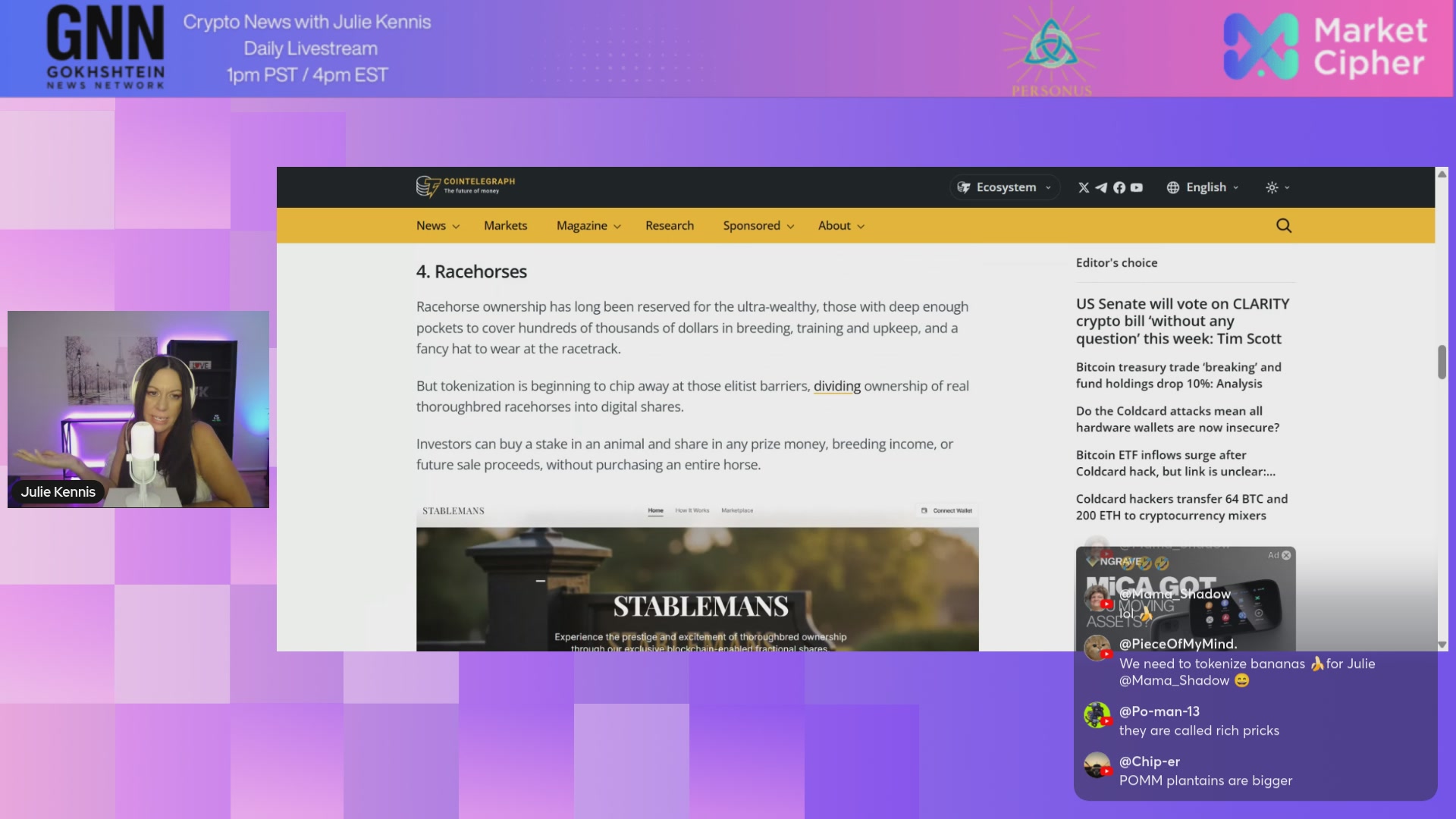Click the "4. Racehorses" heading
The height and width of the screenshot is (819, 1456).
(x=471, y=271)
